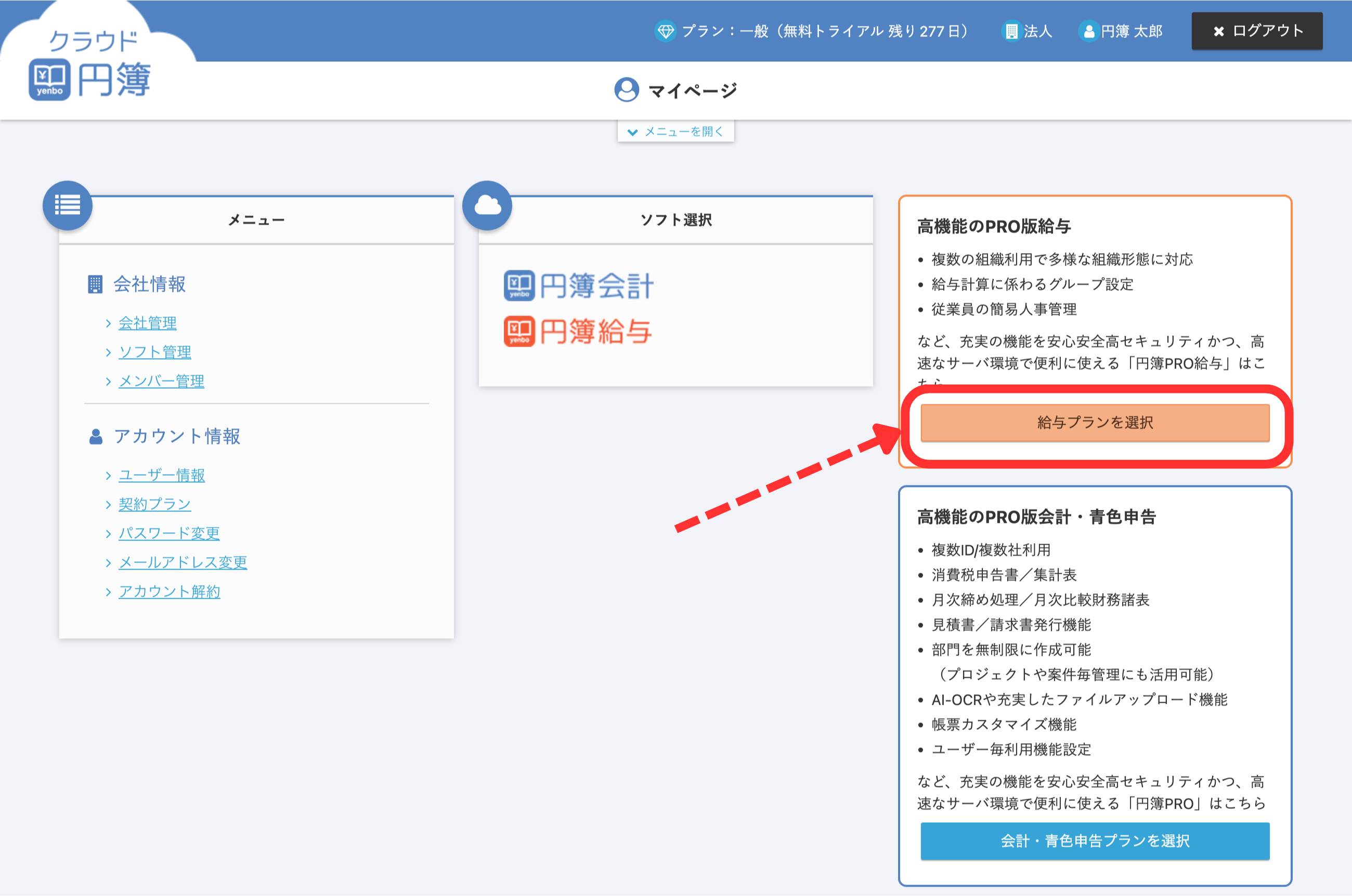This screenshot has width=1352, height=896.
Task: Click the マイページ page title
Action: (x=693, y=90)
